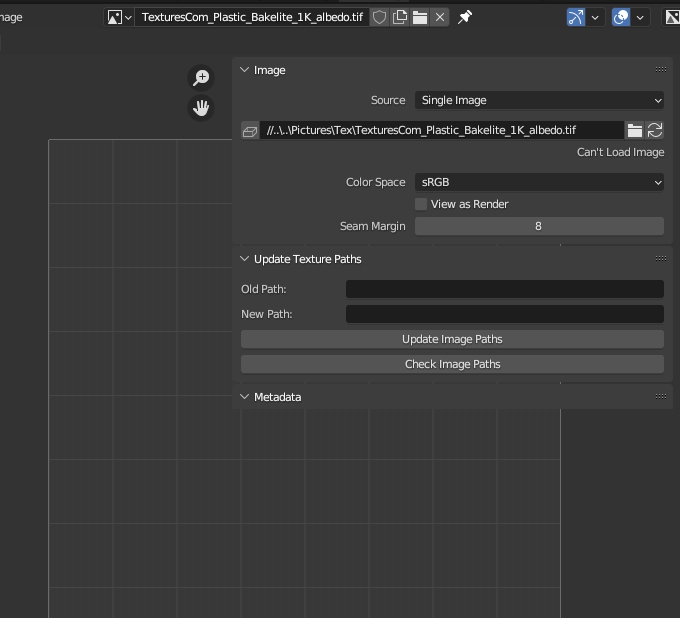
Task: Click the Check Image Paths button
Action: click(452, 364)
